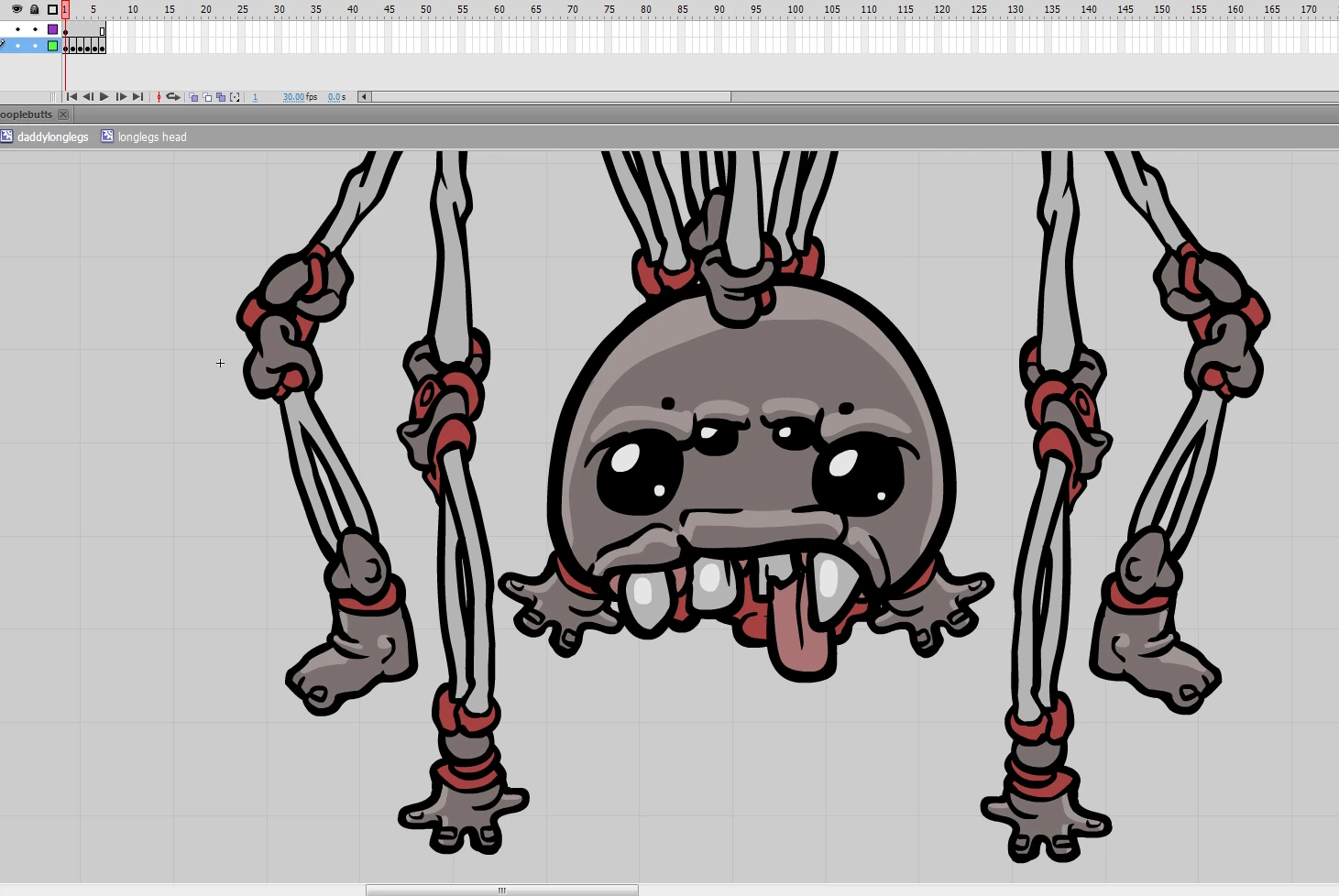Click the eye icon for all layers' visibility
The height and width of the screenshot is (896, 1339).
(x=16, y=9)
